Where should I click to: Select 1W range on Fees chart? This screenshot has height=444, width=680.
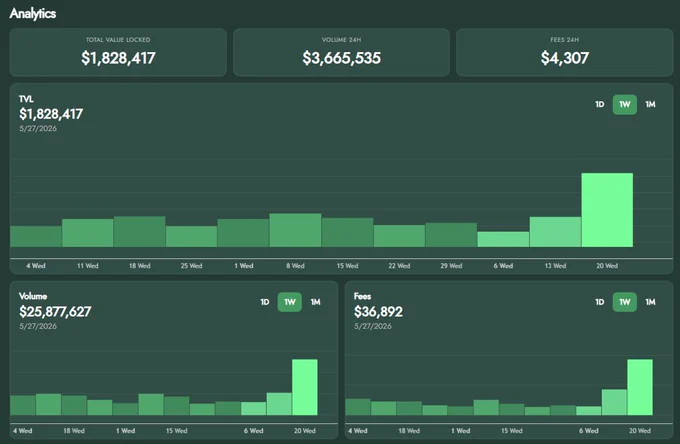coord(624,302)
